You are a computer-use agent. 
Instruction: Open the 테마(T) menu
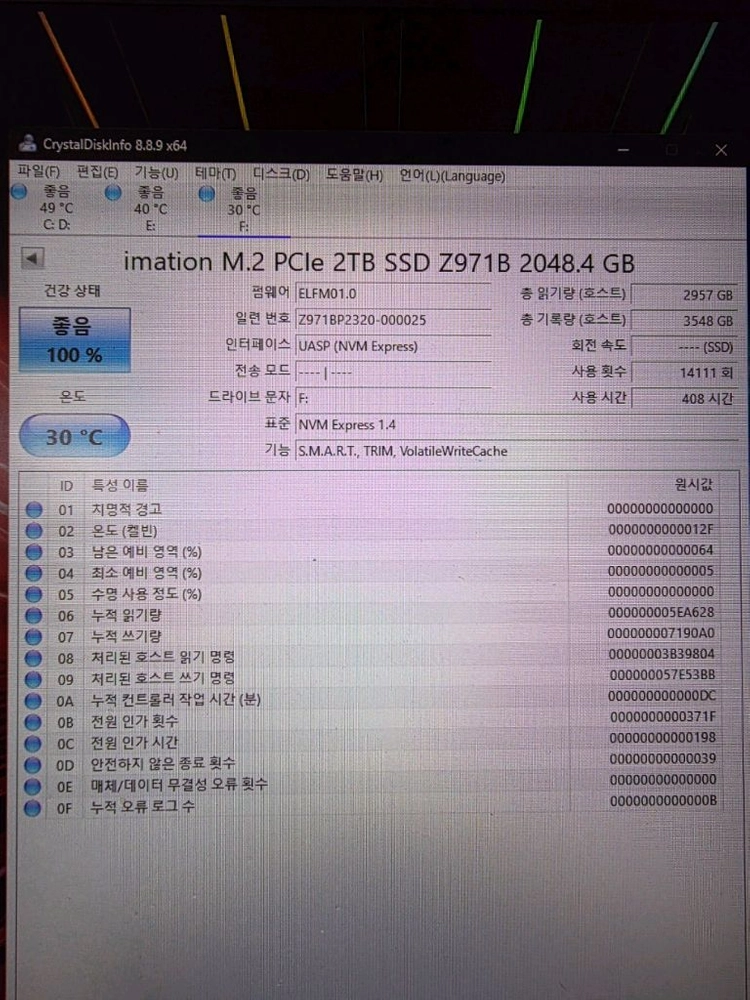(216, 174)
